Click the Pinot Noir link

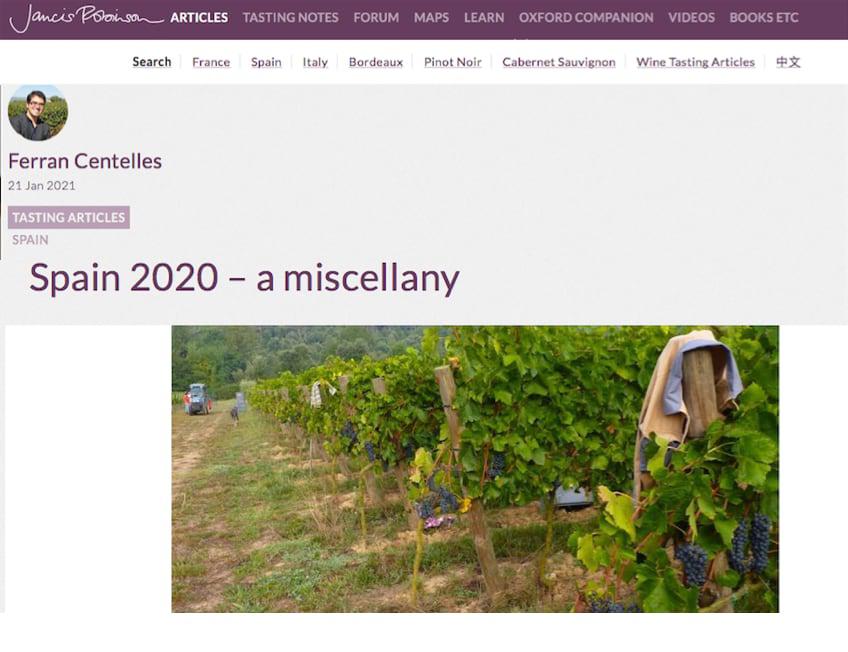pyautogui.click(x=453, y=62)
